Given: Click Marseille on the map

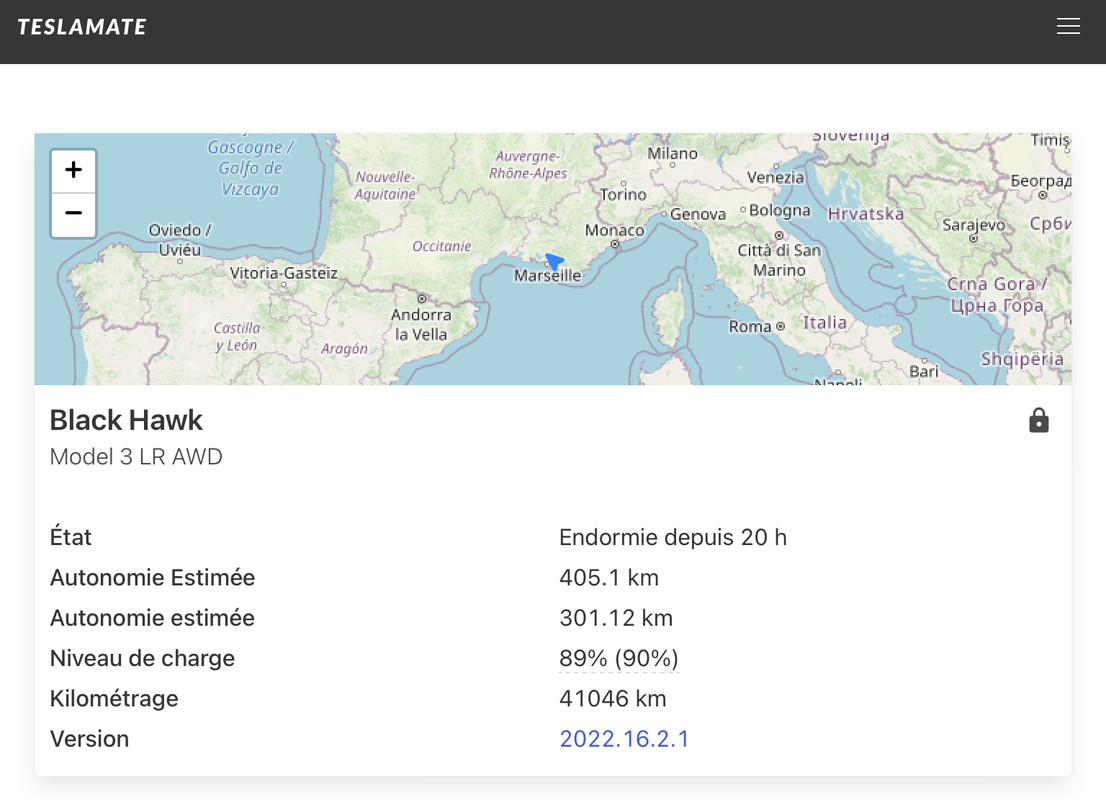Looking at the screenshot, I should pos(547,276).
